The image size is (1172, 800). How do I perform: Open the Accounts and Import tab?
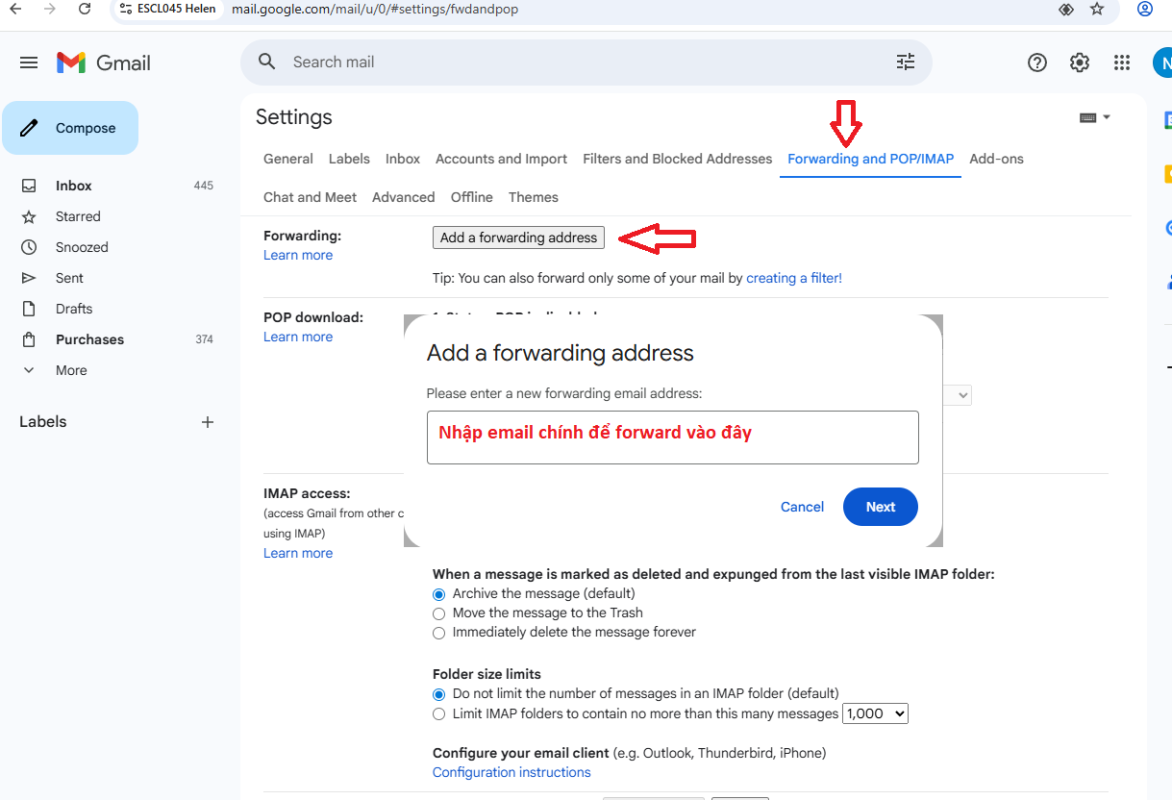[501, 159]
